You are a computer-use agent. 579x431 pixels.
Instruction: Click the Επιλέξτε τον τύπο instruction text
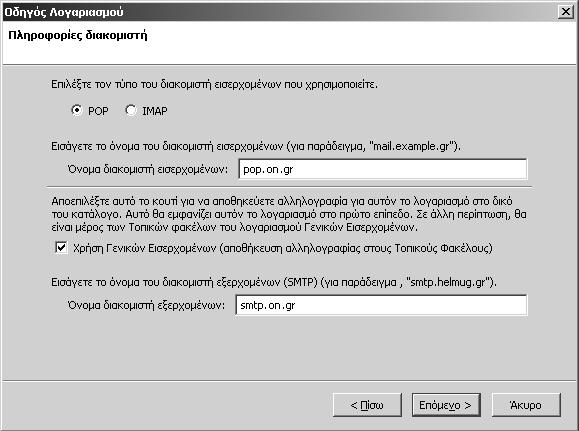coord(214,85)
